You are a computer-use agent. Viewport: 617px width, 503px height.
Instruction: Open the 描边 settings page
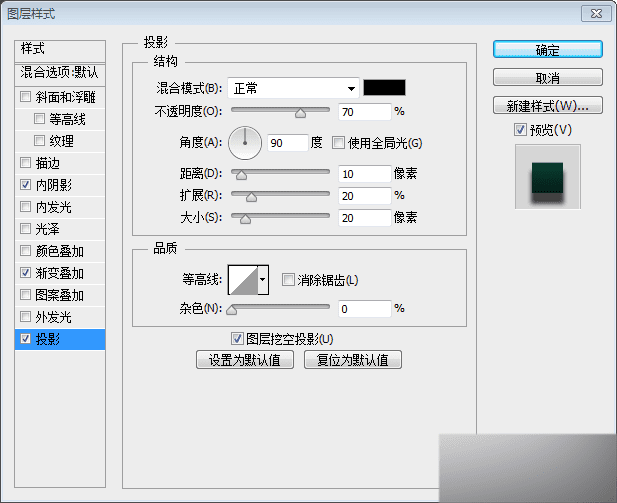48,163
